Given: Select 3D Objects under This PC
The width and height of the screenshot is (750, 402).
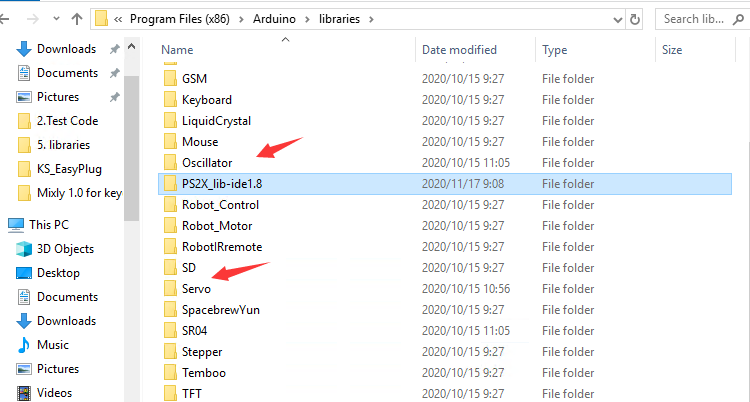Looking at the screenshot, I should (65, 249).
